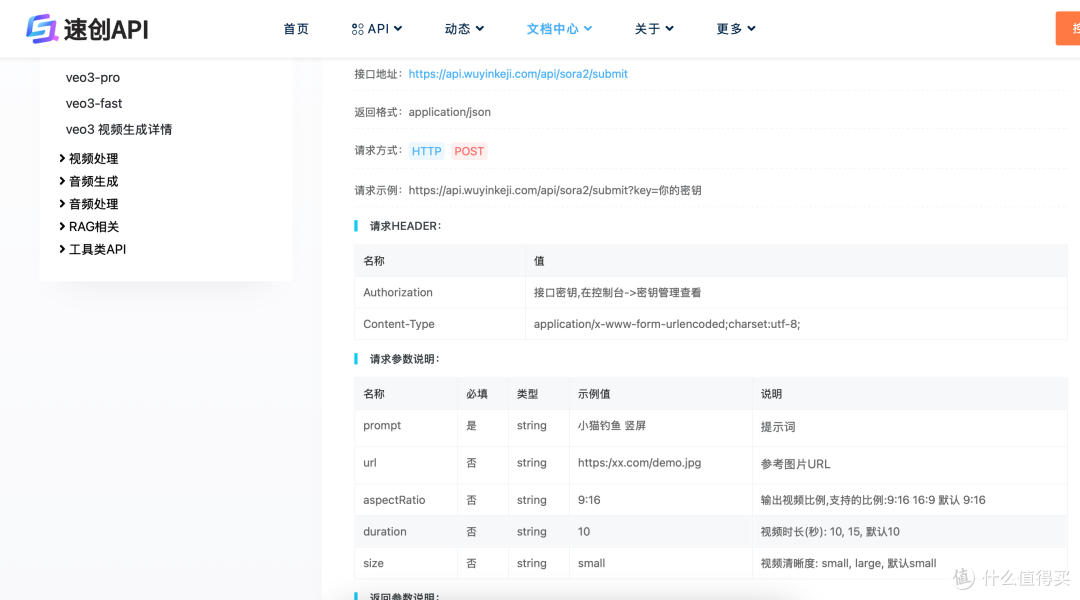Click the HTTP request method tag
1080x600 pixels.
pos(426,152)
